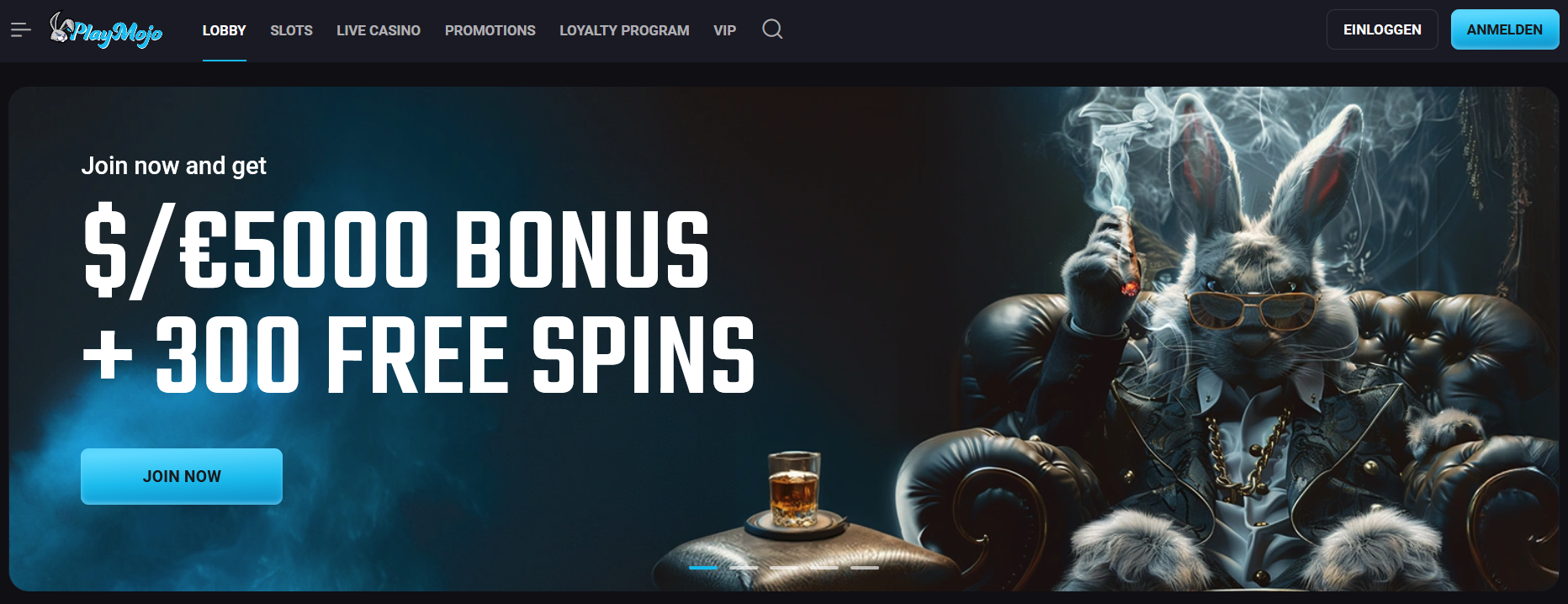Jump to the fourth banner slide indicator
Screen dimensions: 1568x604
(824, 568)
